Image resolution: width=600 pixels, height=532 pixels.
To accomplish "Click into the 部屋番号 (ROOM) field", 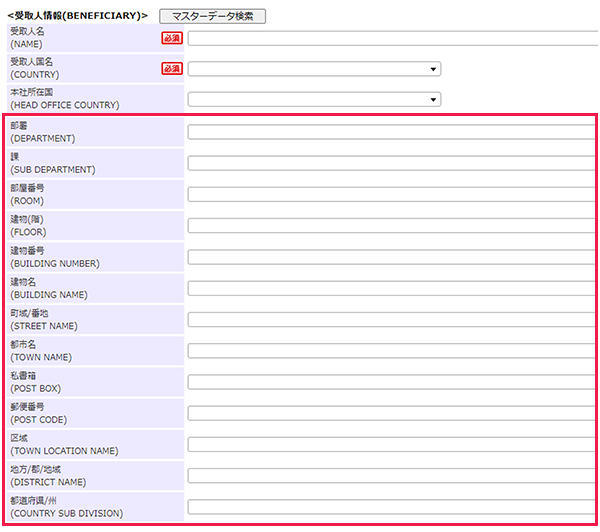I will 390,194.
